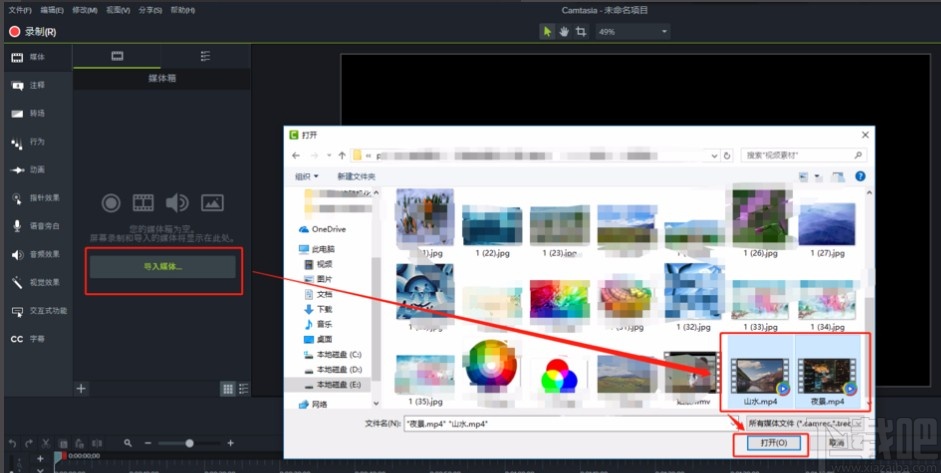Screen dimensions: 941x473
Task: Open the 语音旁白 voice narration panel
Action: tap(35, 226)
